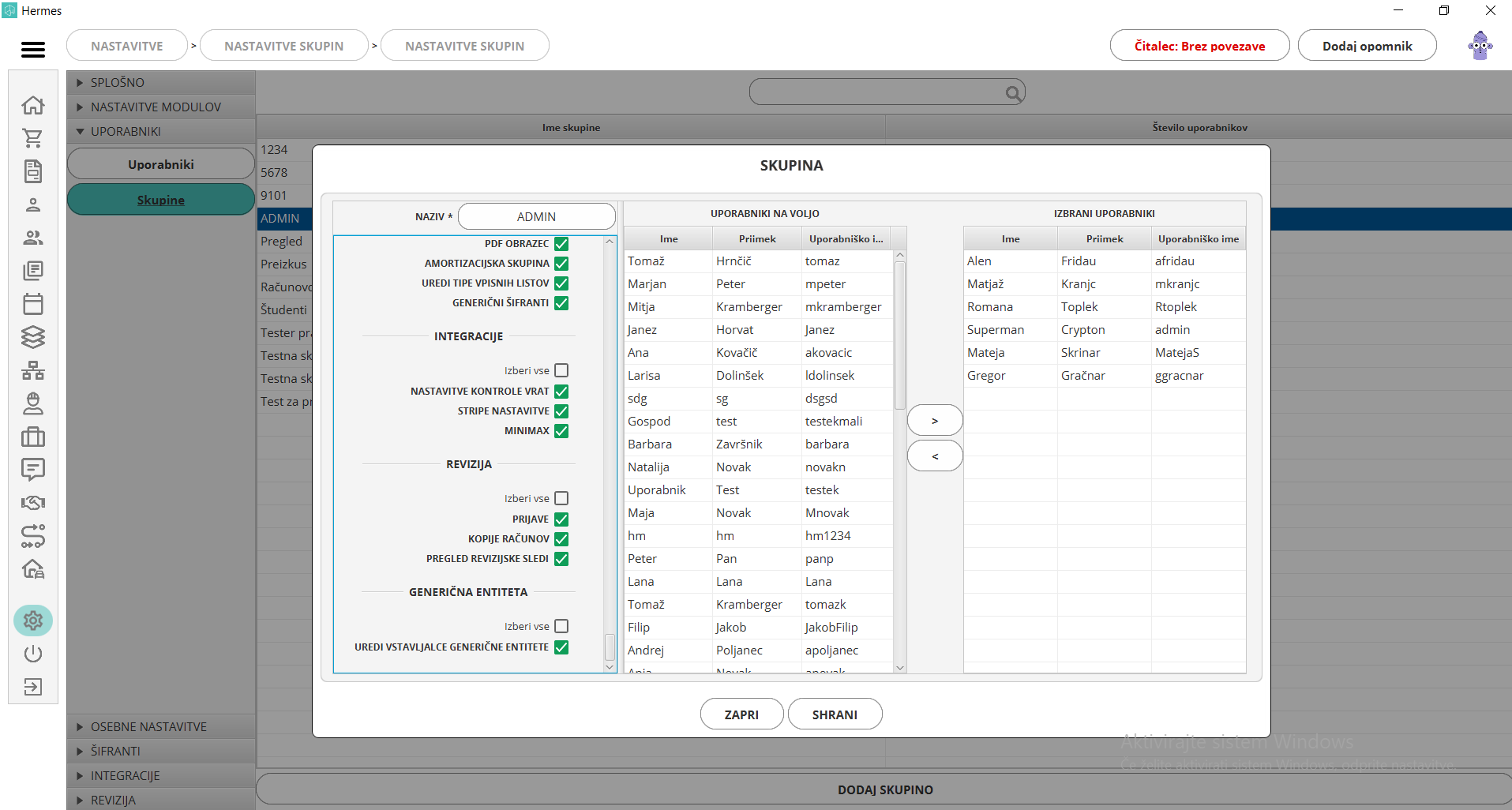Click ZAPRI to close the dialog

click(741, 714)
